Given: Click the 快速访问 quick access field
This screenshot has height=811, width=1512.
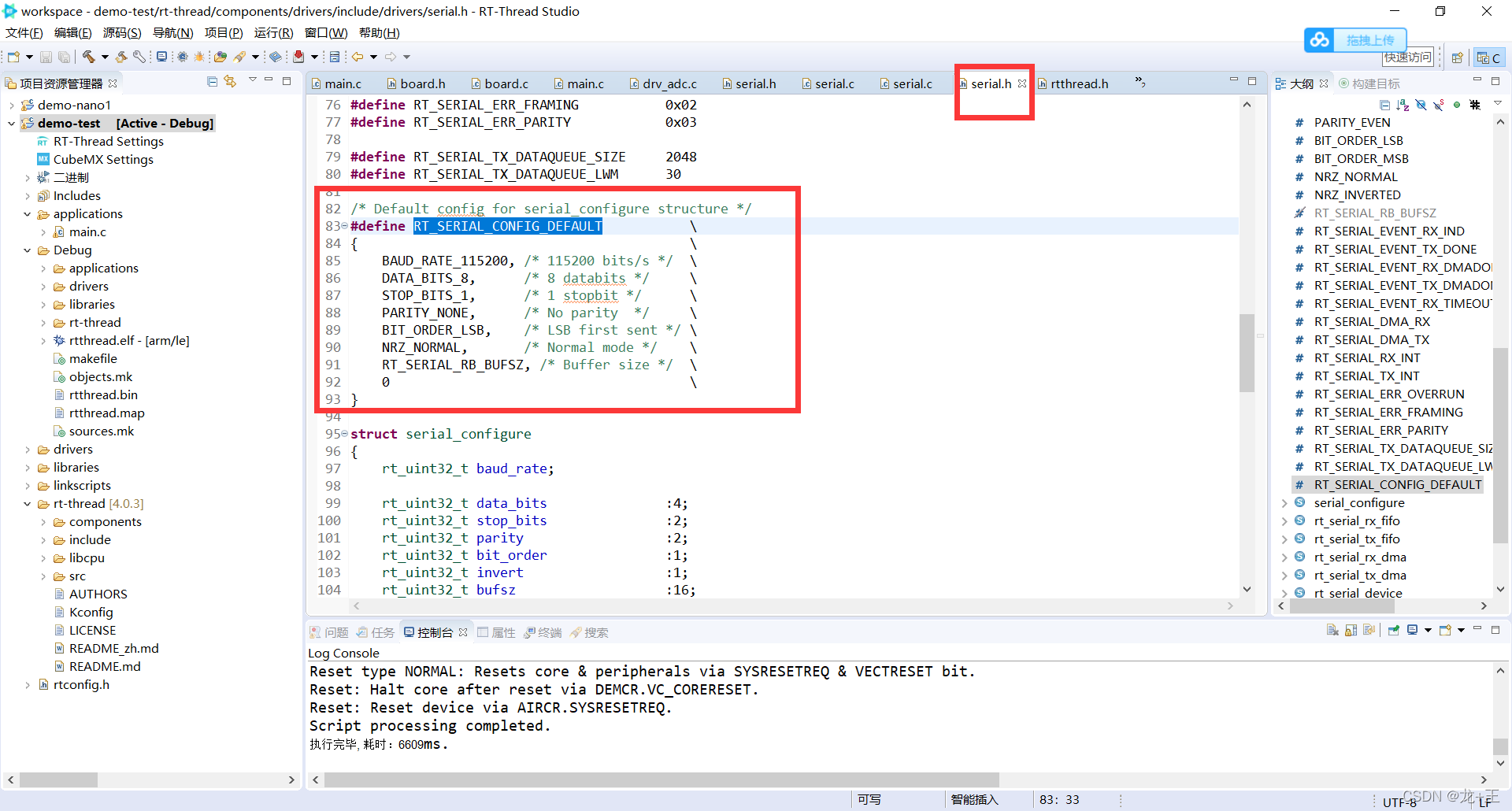Looking at the screenshot, I should [1407, 57].
